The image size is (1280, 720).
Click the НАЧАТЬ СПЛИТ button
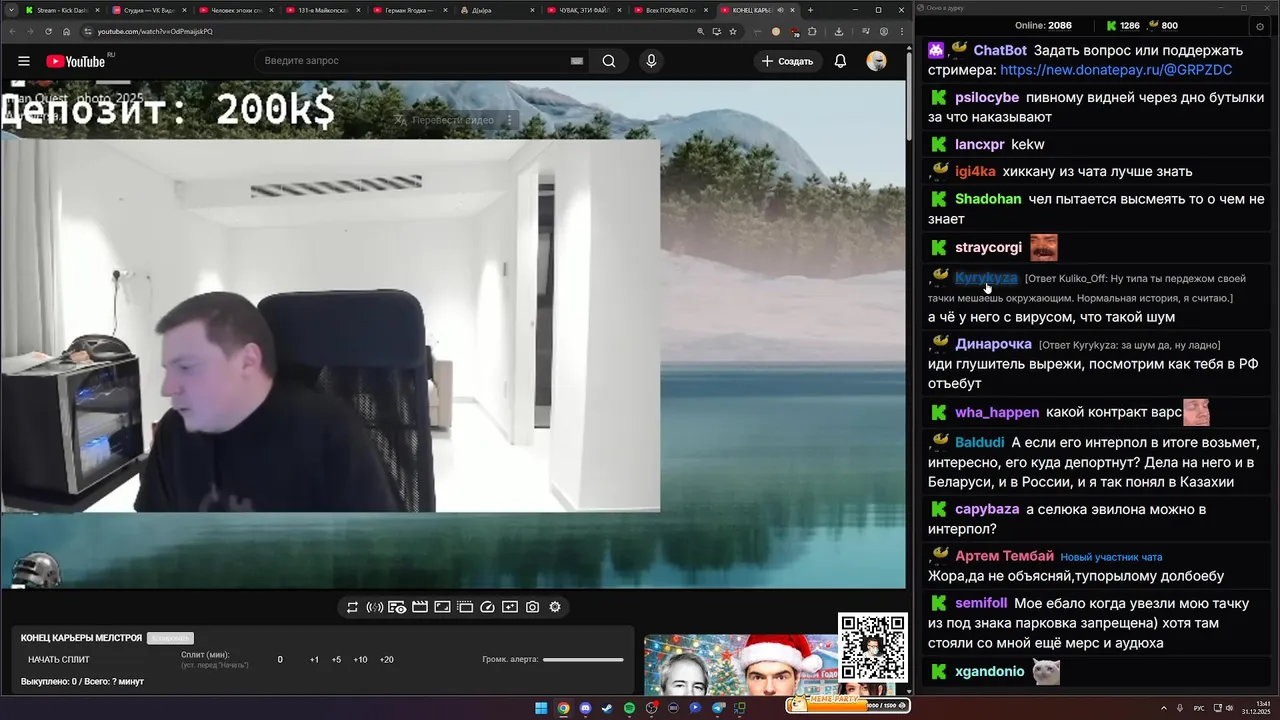pos(59,659)
